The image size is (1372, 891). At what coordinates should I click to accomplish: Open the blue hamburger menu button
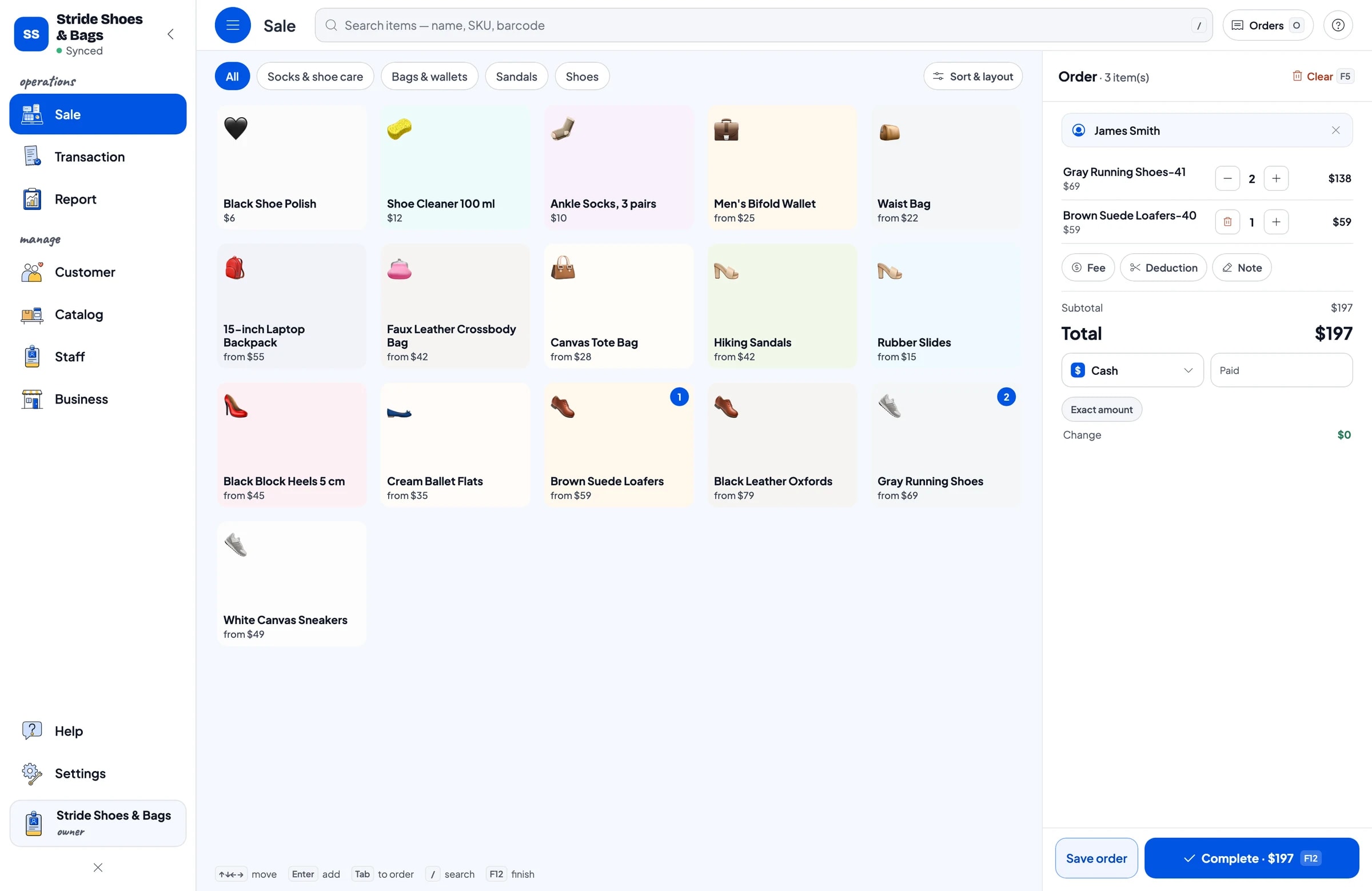tap(232, 25)
